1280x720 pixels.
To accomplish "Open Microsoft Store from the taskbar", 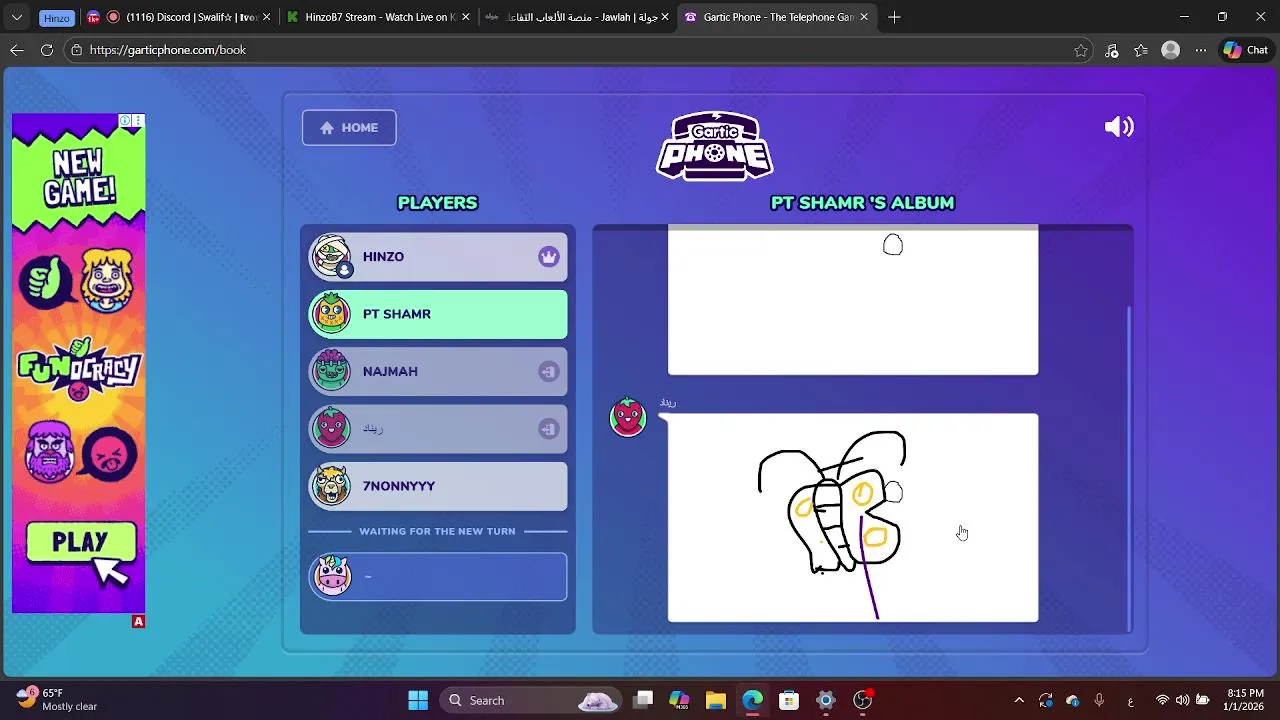I will [789, 700].
